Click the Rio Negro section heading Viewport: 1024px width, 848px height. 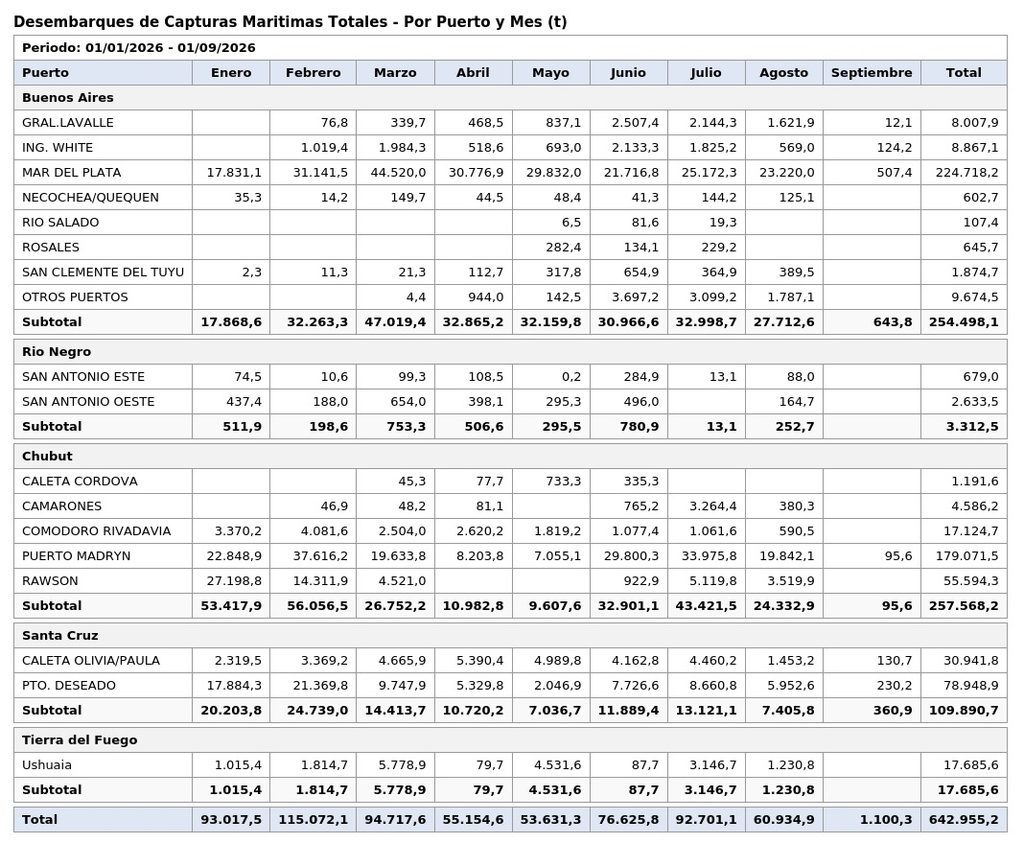click(x=57, y=351)
